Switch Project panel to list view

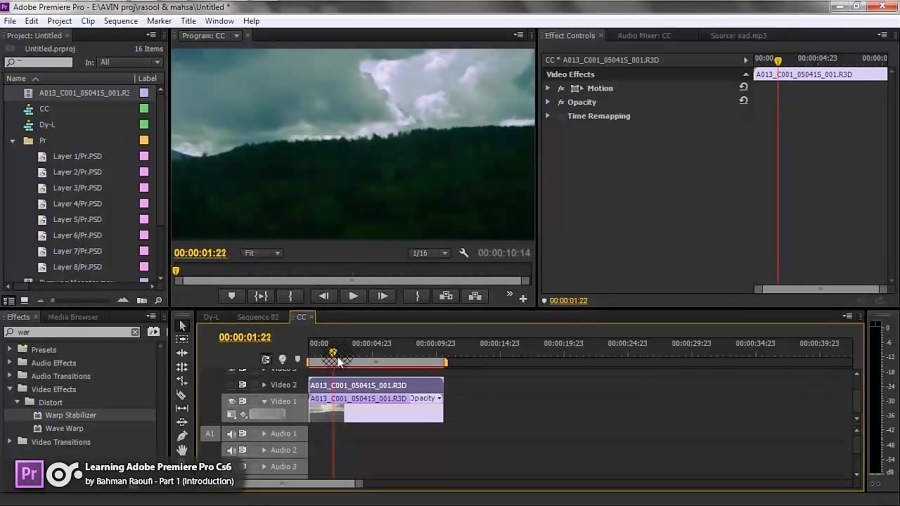coord(9,301)
